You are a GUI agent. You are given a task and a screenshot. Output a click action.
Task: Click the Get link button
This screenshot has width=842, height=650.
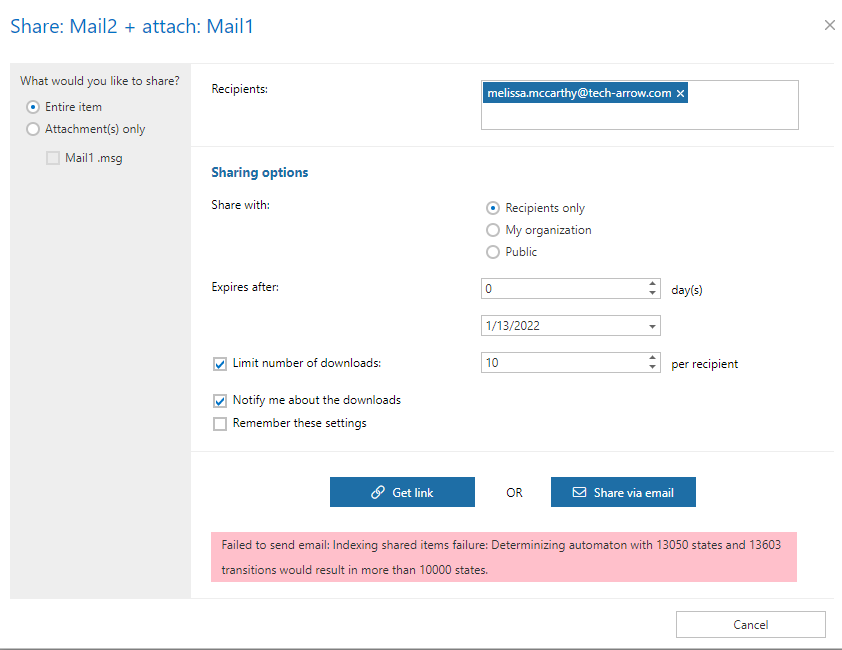pos(402,492)
